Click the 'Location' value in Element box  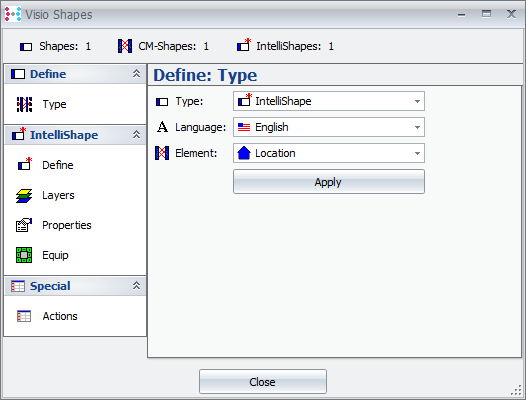pyautogui.click(x=275, y=153)
